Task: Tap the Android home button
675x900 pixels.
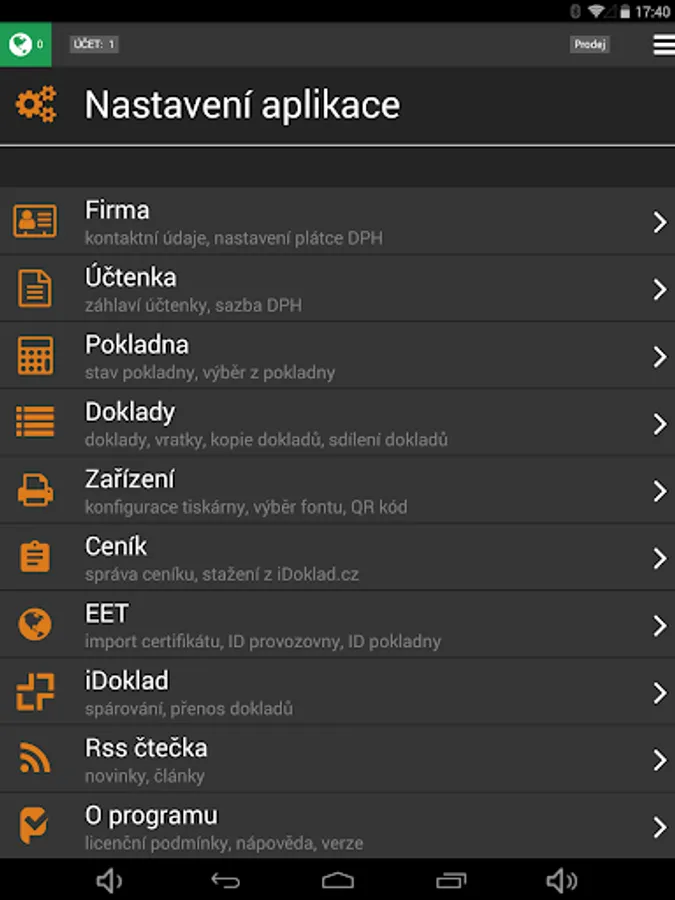Action: [338, 880]
